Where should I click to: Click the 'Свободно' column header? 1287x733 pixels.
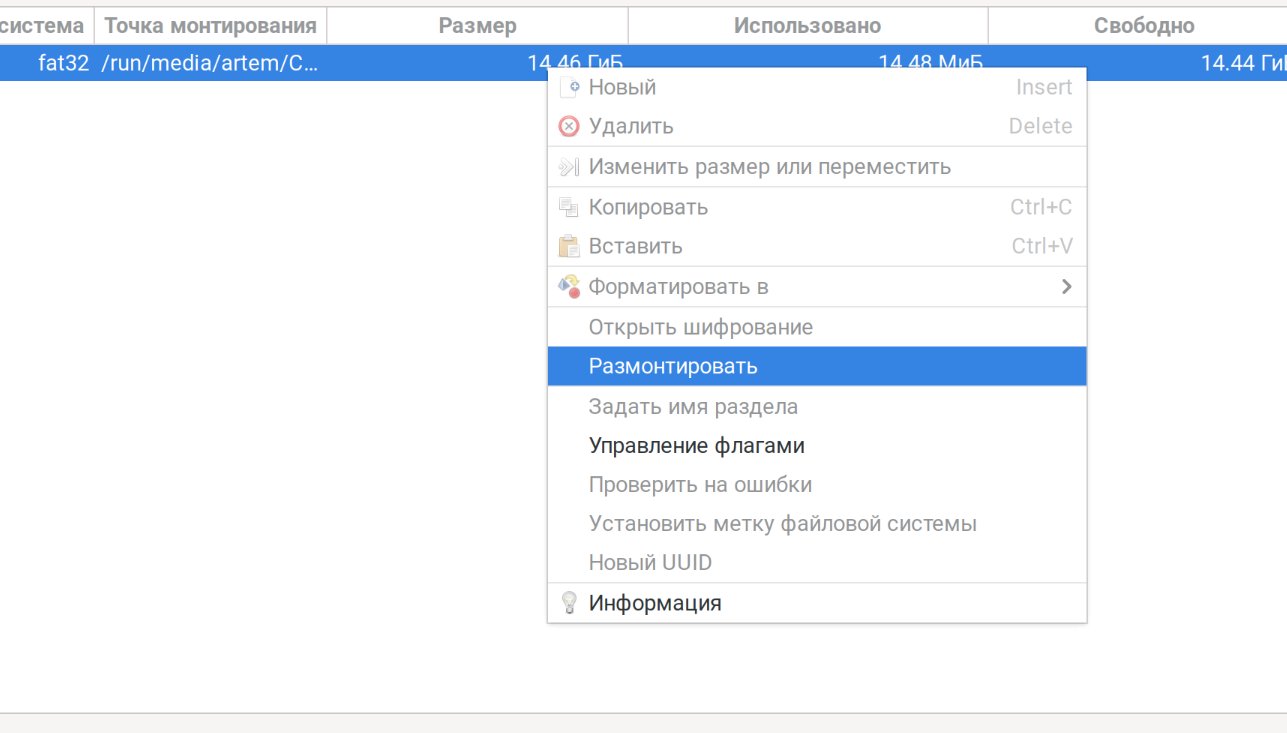pos(1144,26)
